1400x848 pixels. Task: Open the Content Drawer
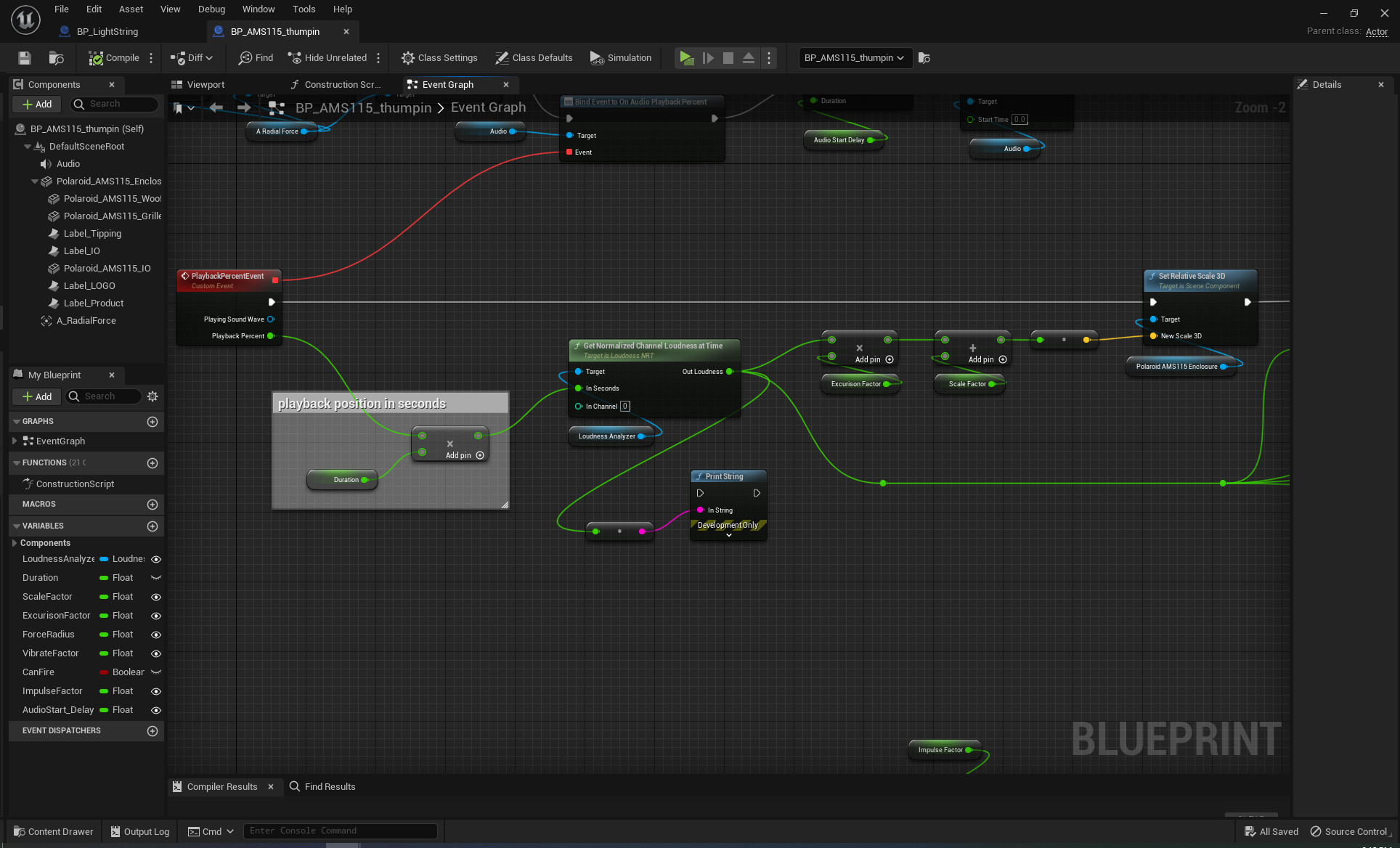pos(54,831)
